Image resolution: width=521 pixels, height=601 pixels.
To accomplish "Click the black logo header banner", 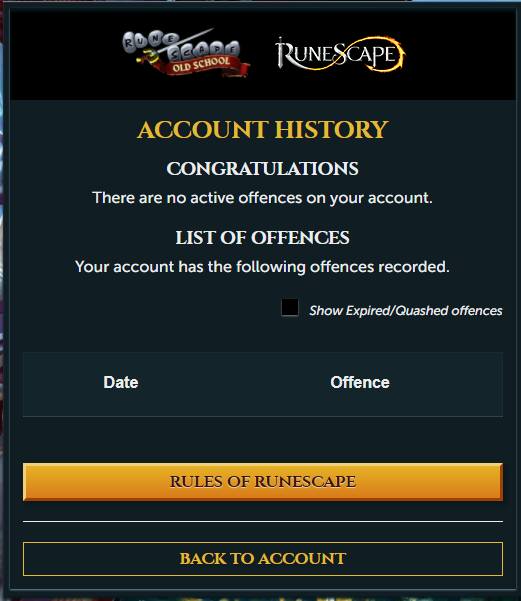I will 263,54.
